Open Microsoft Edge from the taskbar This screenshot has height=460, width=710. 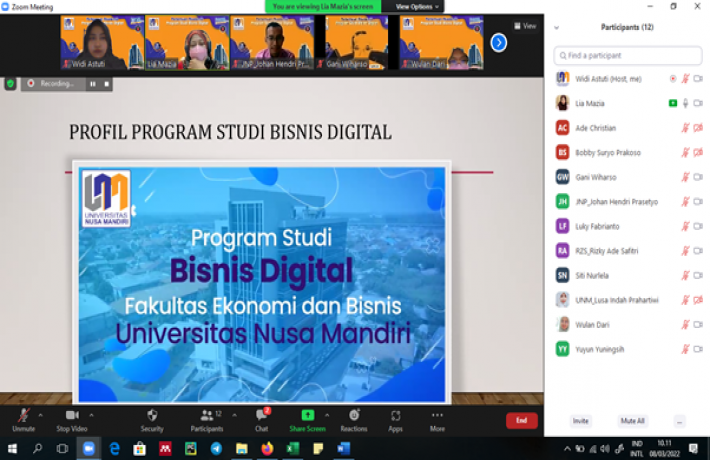pyautogui.click(x=114, y=449)
